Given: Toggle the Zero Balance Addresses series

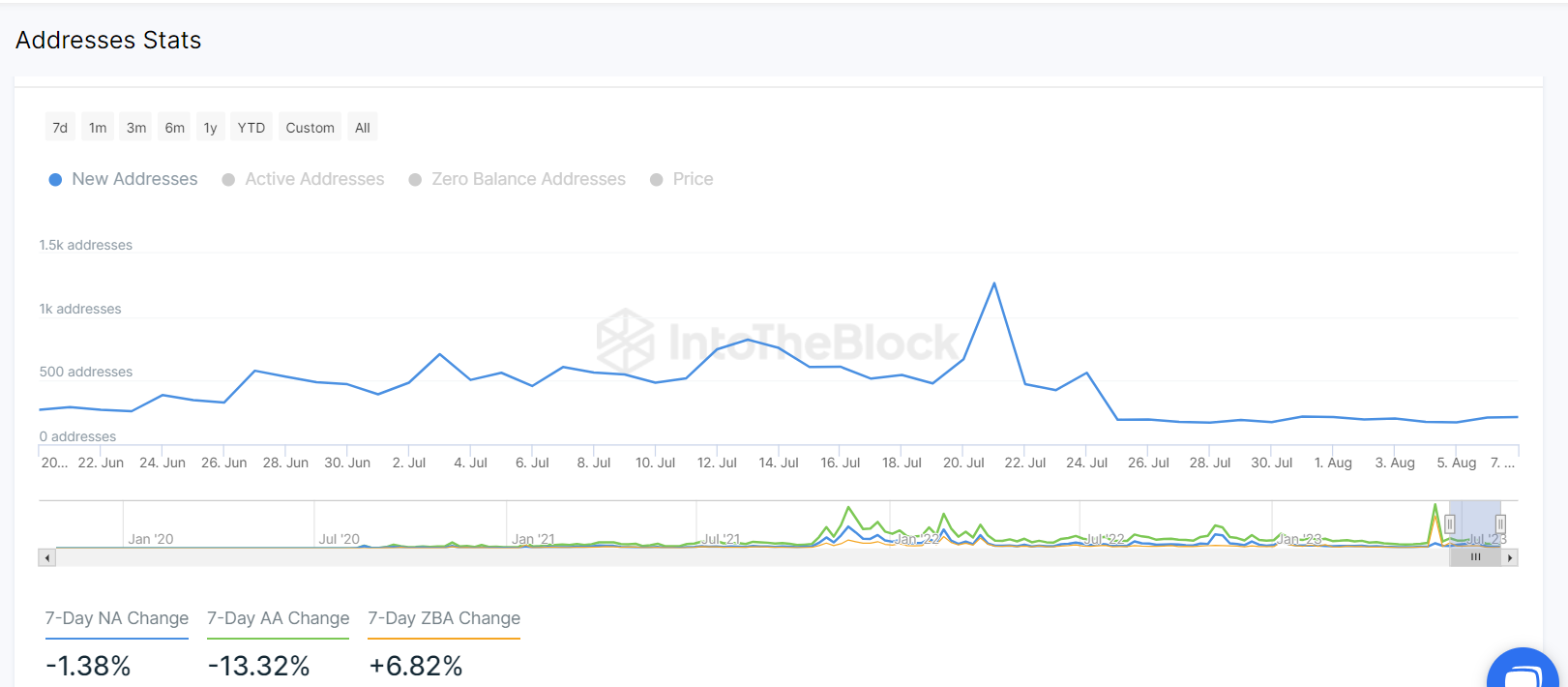Looking at the screenshot, I should point(528,180).
